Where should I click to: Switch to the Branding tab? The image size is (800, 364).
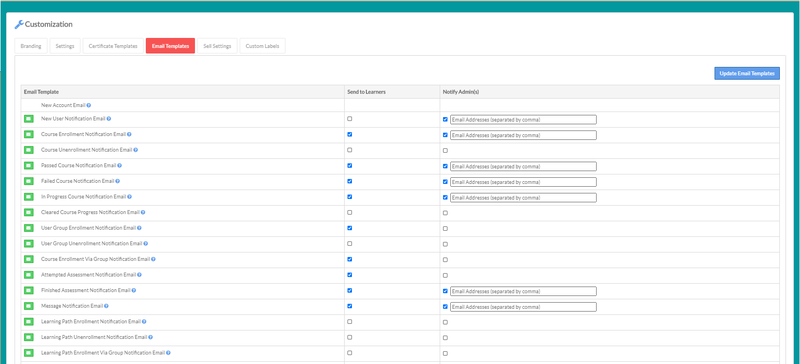point(31,46)
